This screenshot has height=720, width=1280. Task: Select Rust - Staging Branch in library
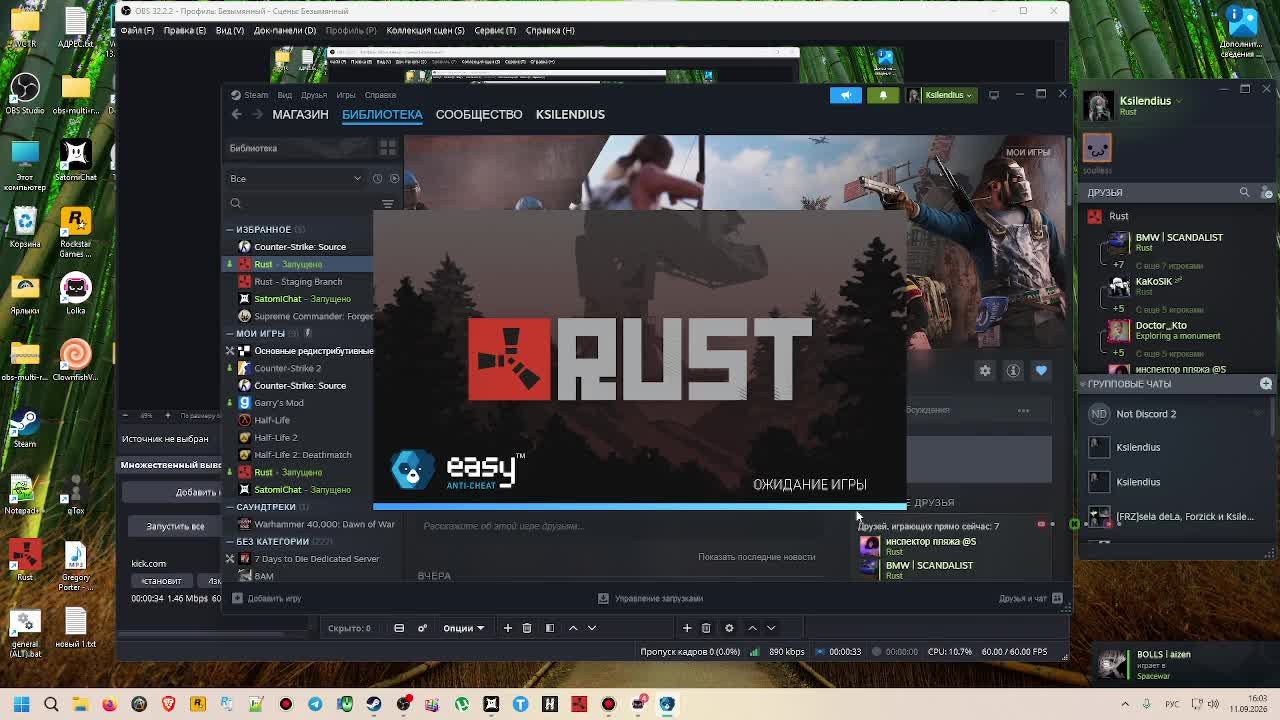(298, 281)
